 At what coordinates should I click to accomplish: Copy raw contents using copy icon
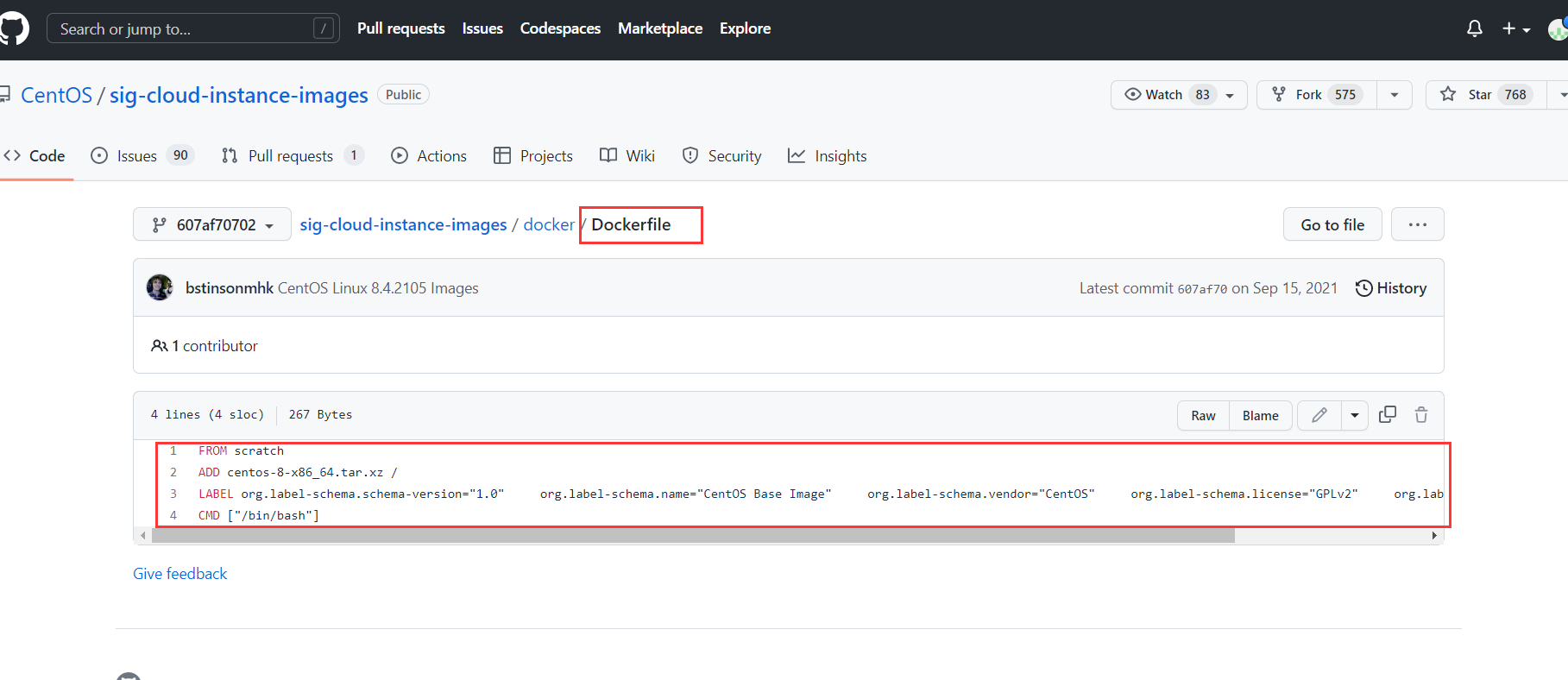point(1388,415)
